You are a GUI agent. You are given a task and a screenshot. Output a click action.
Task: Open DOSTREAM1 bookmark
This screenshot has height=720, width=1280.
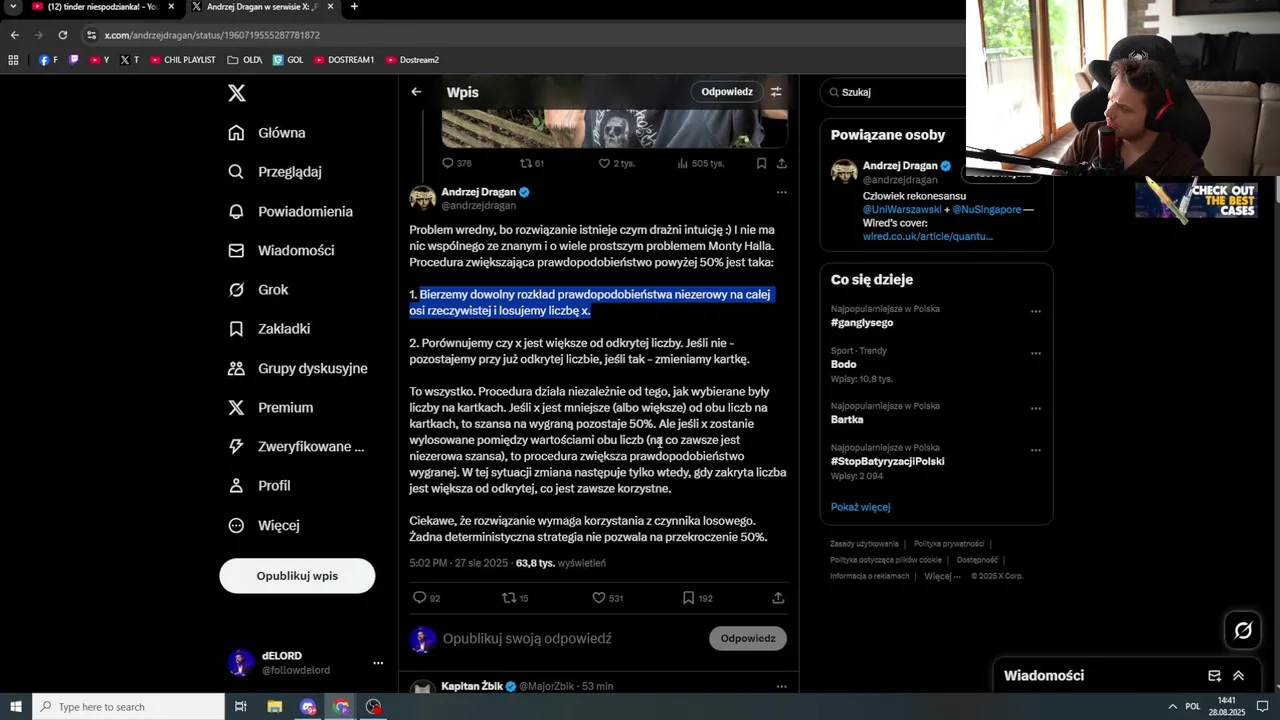point(344,60)
